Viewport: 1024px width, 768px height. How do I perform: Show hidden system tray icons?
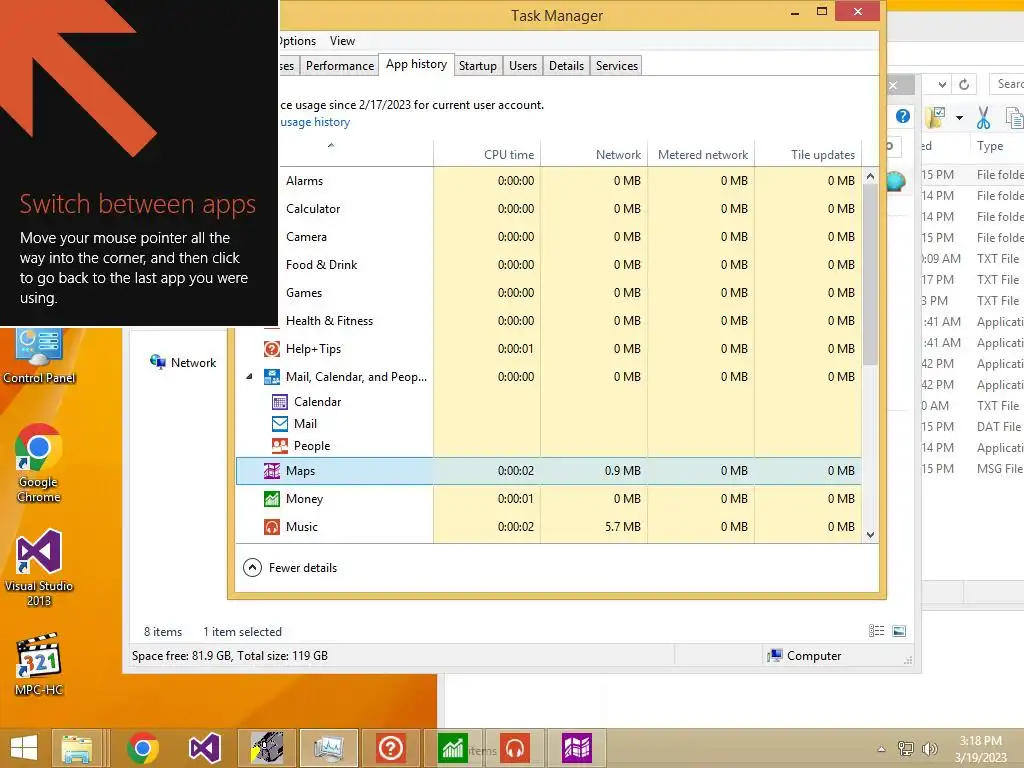(x=882, y=749)
